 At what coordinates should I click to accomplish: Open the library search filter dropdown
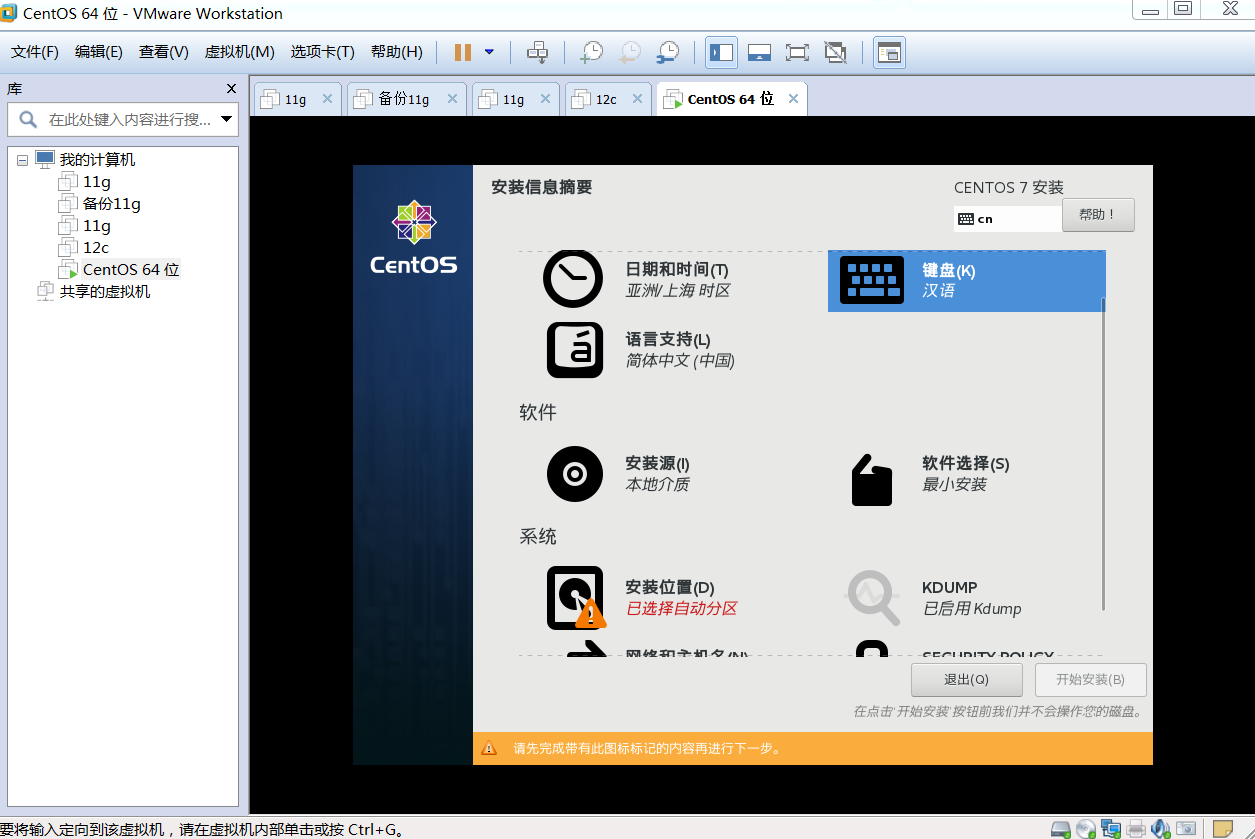pyautogui.click(x=227, y=120)
